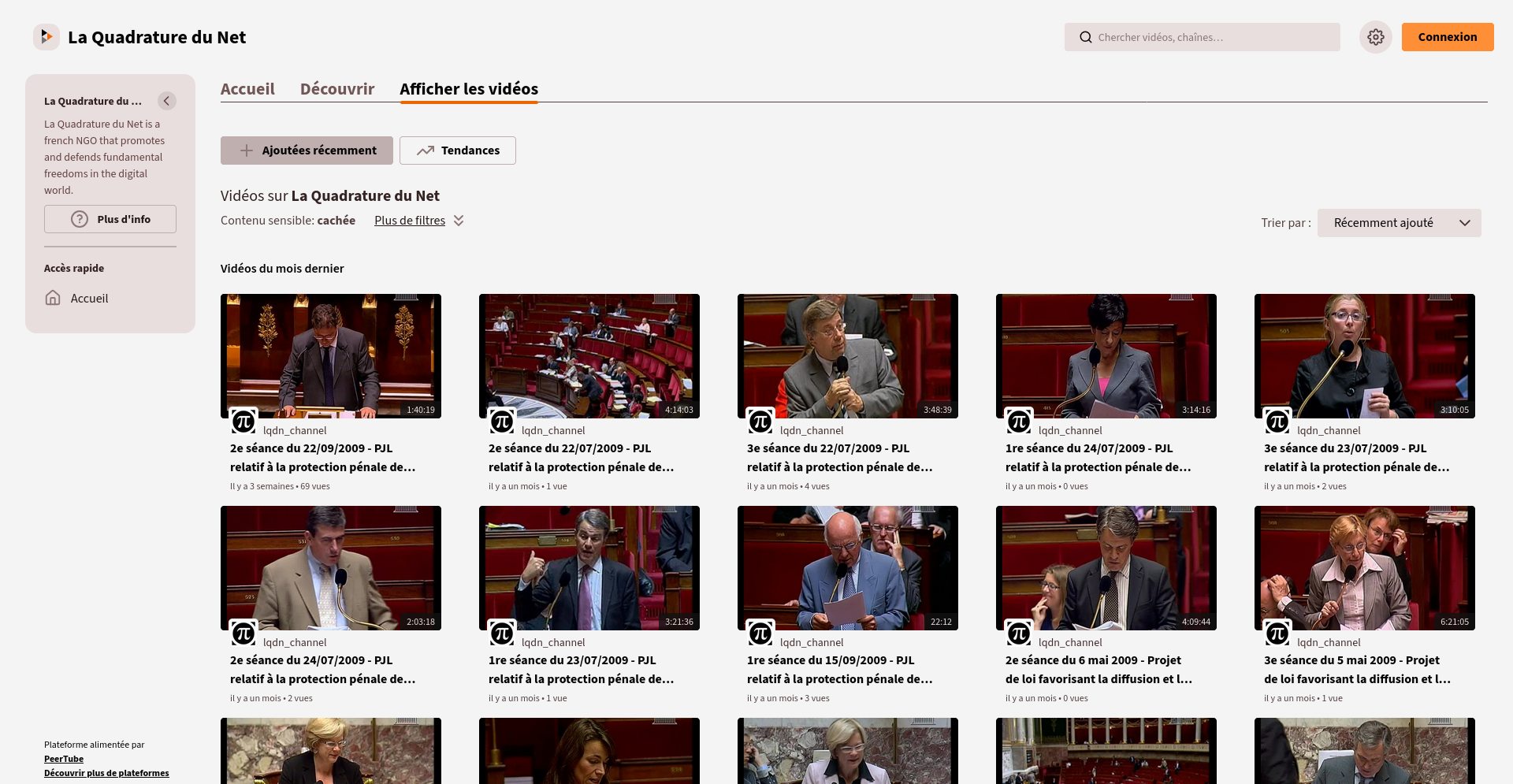Image resolution: width=1513 pixels, height=784 pixels.
Task: Click lqdn_channel name under the 69 vues video
Action: coord(295,431)
